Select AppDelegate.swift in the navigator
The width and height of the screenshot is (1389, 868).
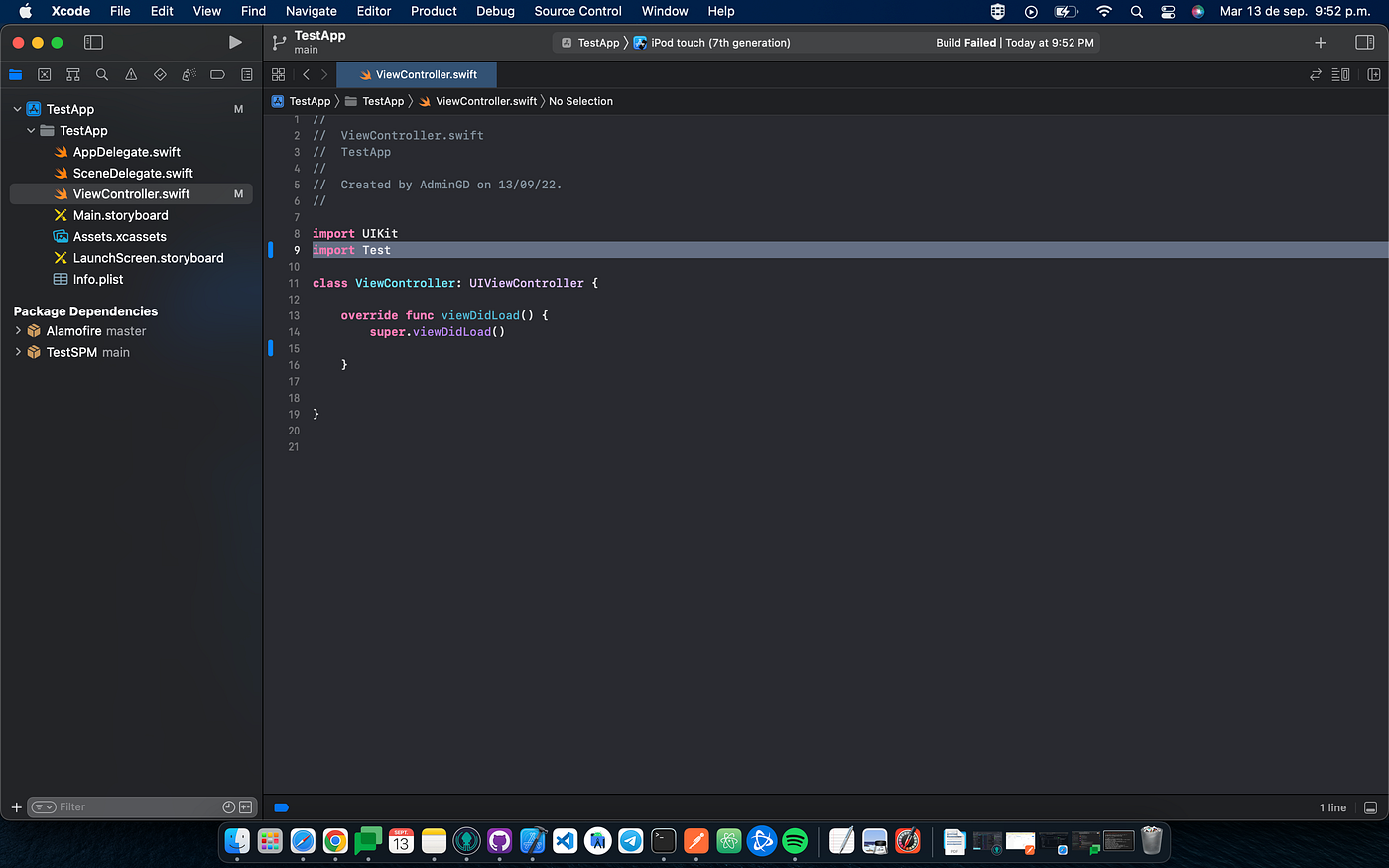127,152
